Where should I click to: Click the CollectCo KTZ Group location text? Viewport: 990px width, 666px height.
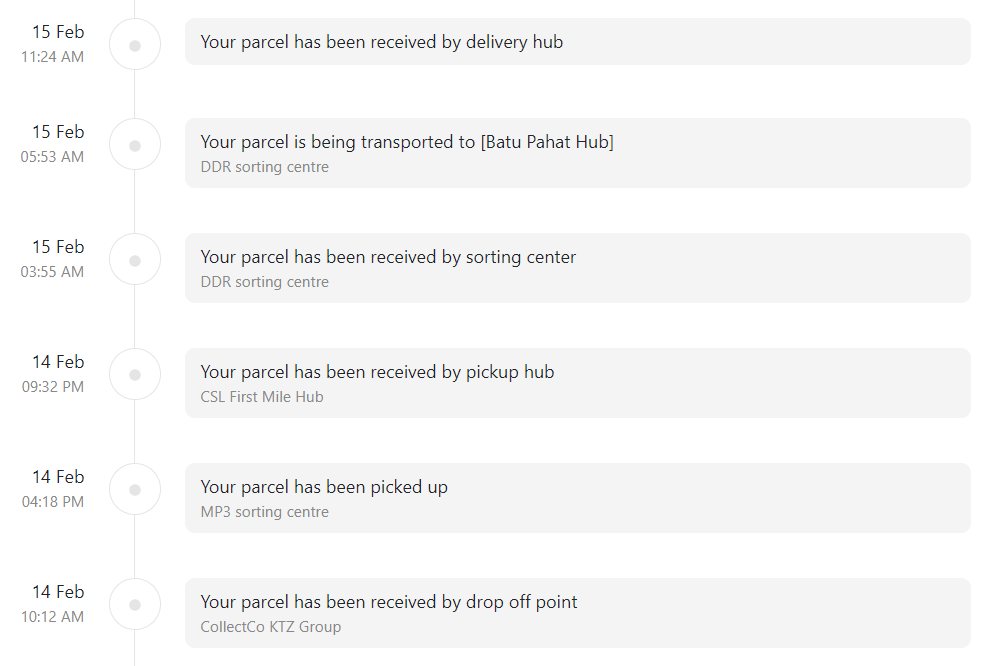pos(271,627)
